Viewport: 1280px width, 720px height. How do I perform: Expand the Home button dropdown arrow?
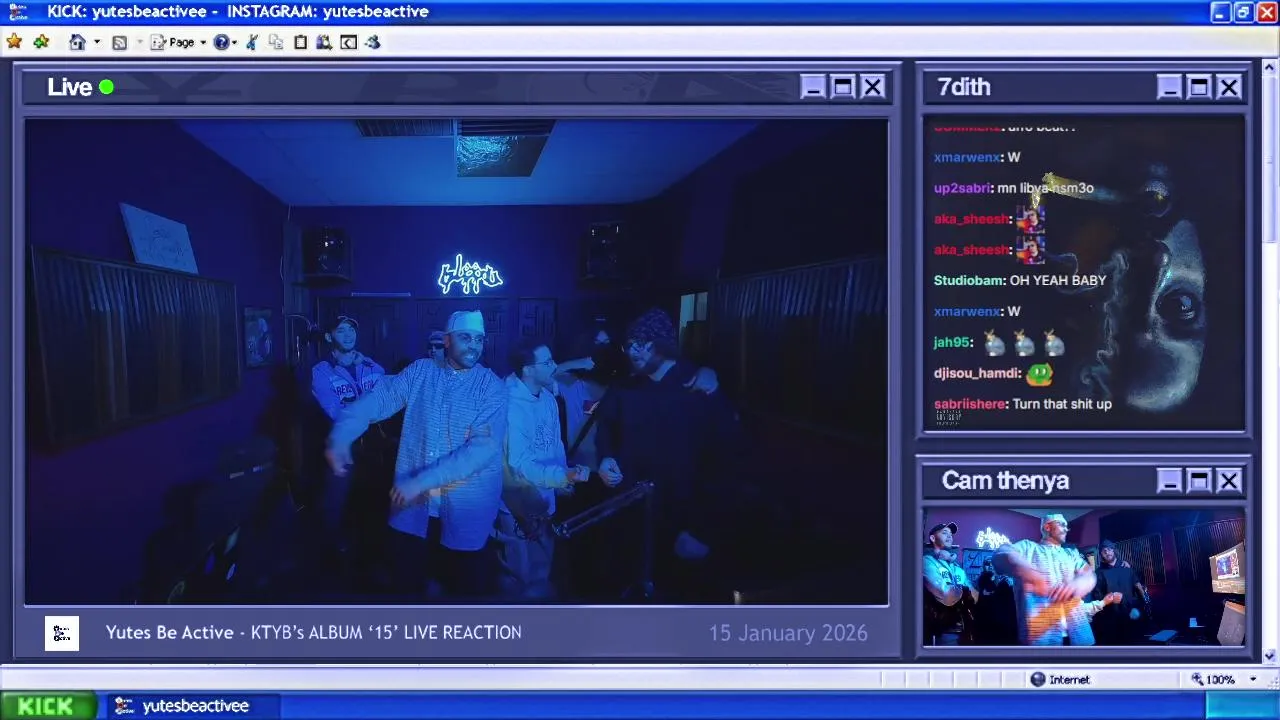click(97, 42)
